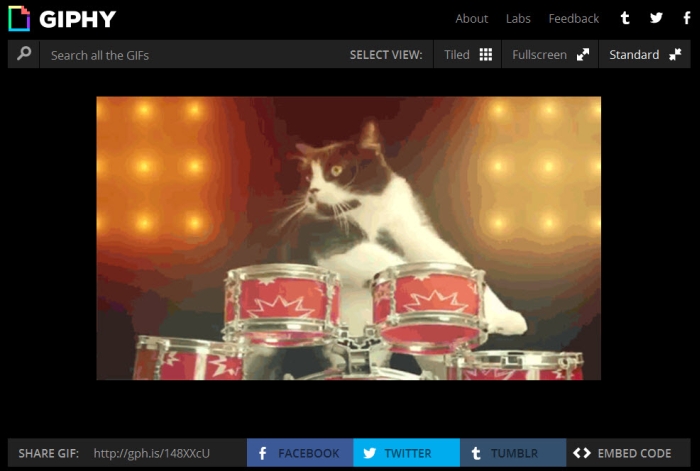Screen dimensions: 700x471
Task: Share the GIF on Tumblr
Action: coord(513,453)
